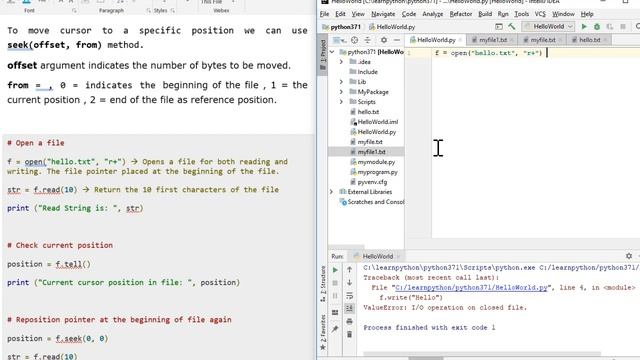Select HelloWorld.iml in the project tree

coord(374,122)
